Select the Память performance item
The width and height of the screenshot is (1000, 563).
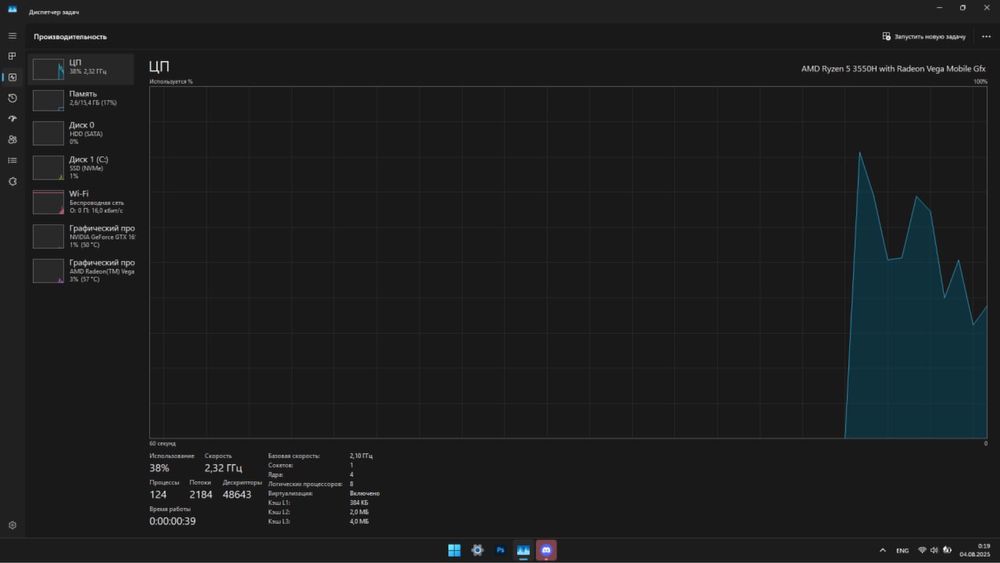click(81, 100)
